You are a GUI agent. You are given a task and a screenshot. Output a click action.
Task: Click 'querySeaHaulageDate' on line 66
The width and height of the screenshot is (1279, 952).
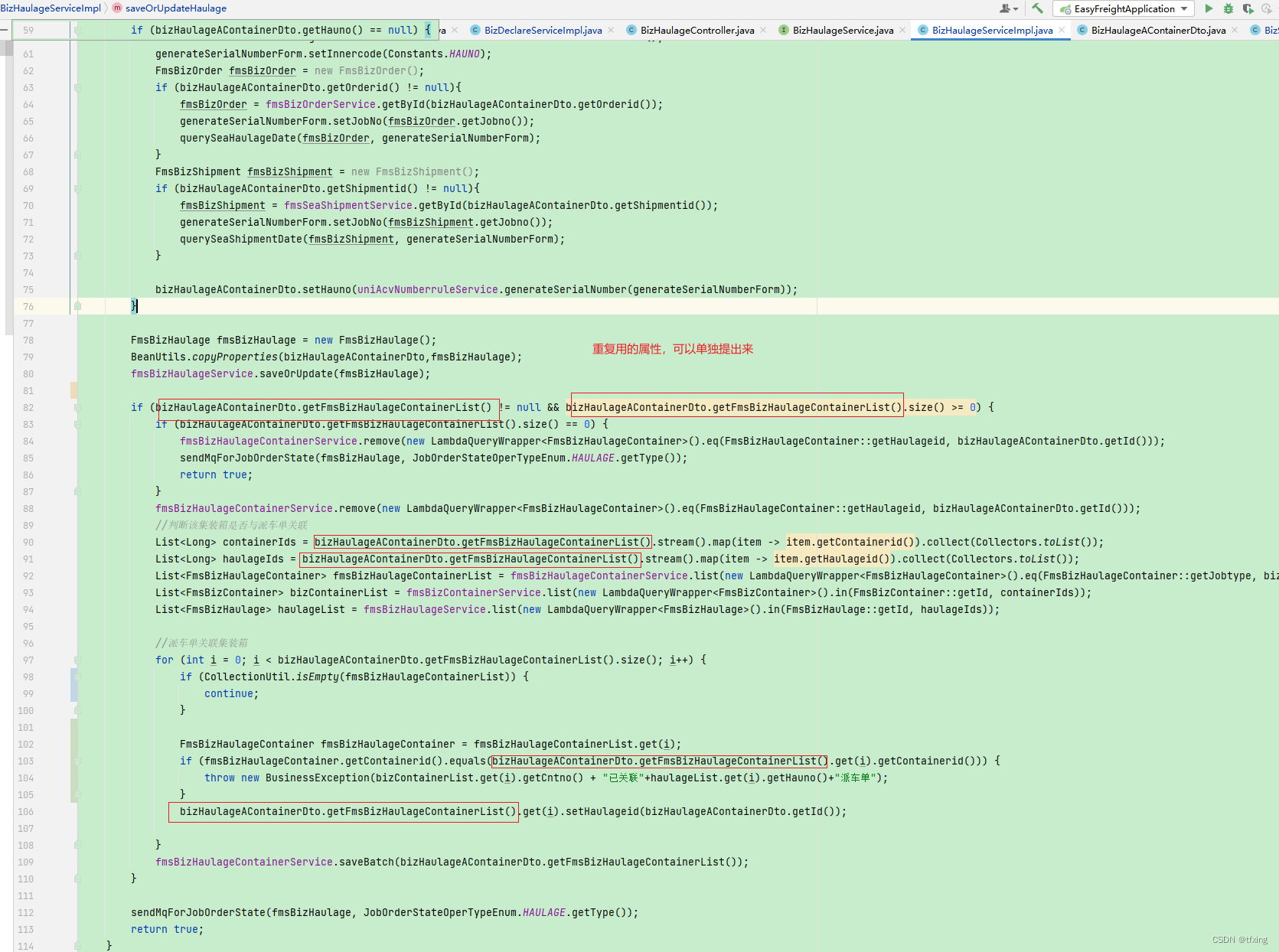(x=238, y=138)
